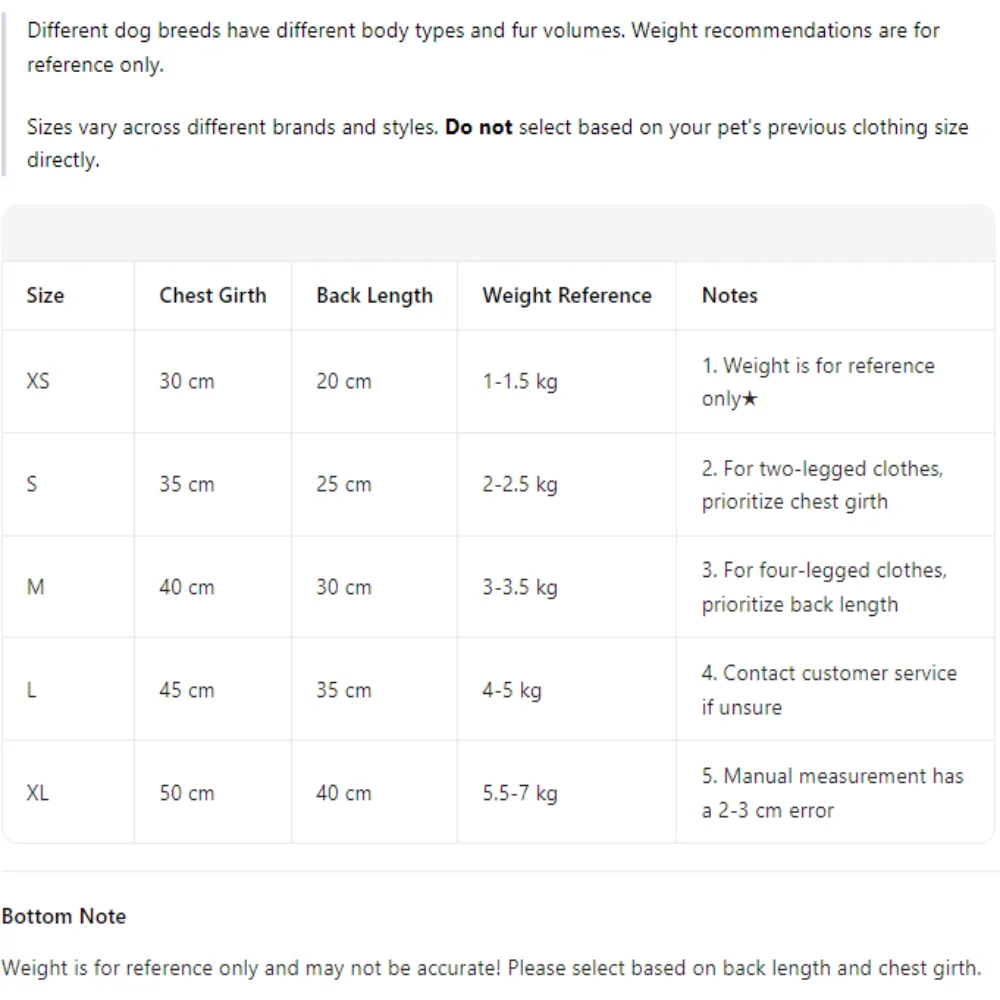This screenshot has width=1000, height=1000.
Task: Click the 3-3.5 kg weight cell
Action: pyautogui.click(x=520, y=587)
